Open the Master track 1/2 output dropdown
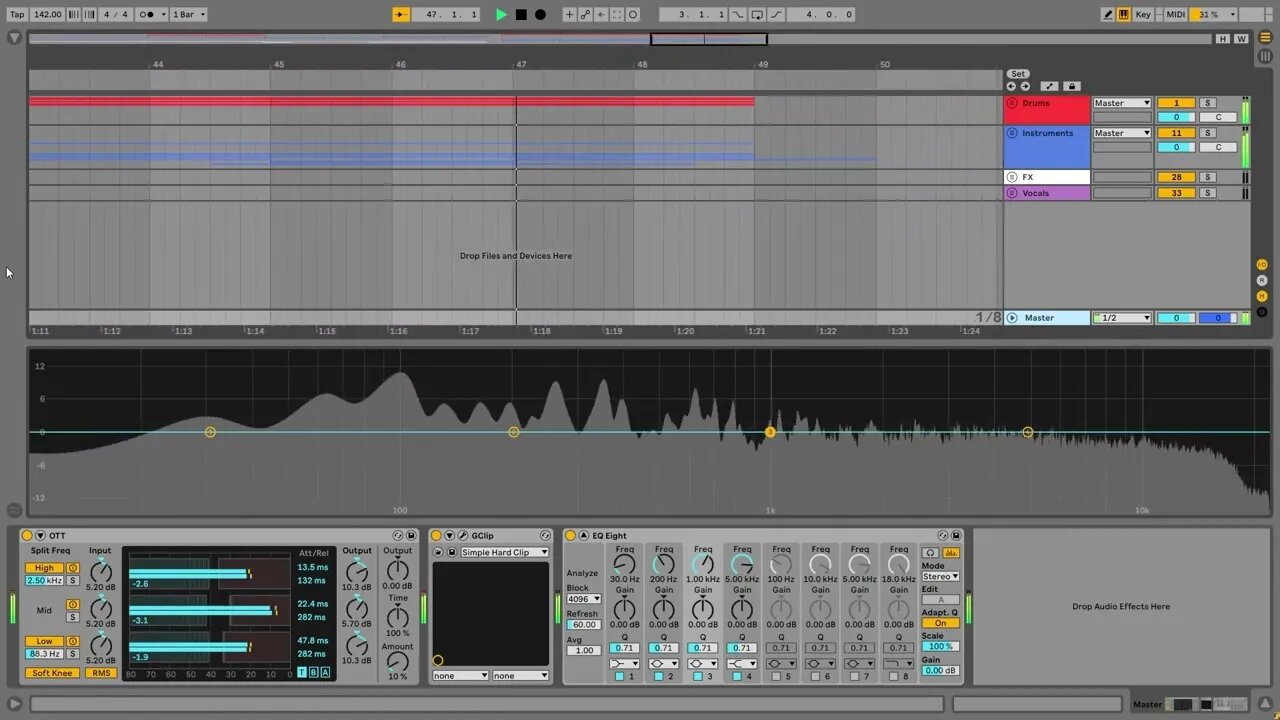The height and width of the screenshot is (720, 1280). point(1122,318)
